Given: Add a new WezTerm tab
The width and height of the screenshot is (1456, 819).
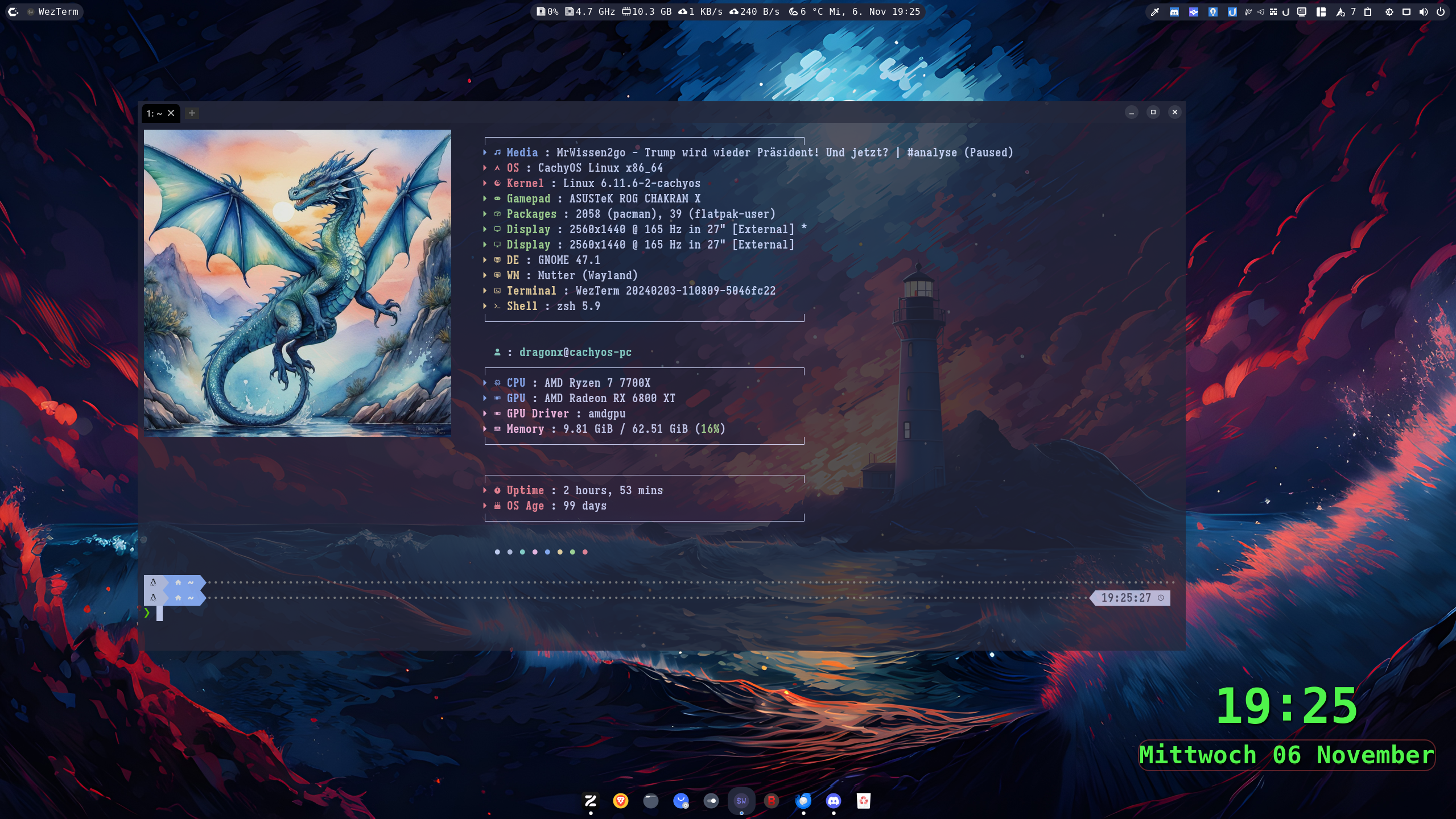Looking at the screenshot, I should point(192,113).
